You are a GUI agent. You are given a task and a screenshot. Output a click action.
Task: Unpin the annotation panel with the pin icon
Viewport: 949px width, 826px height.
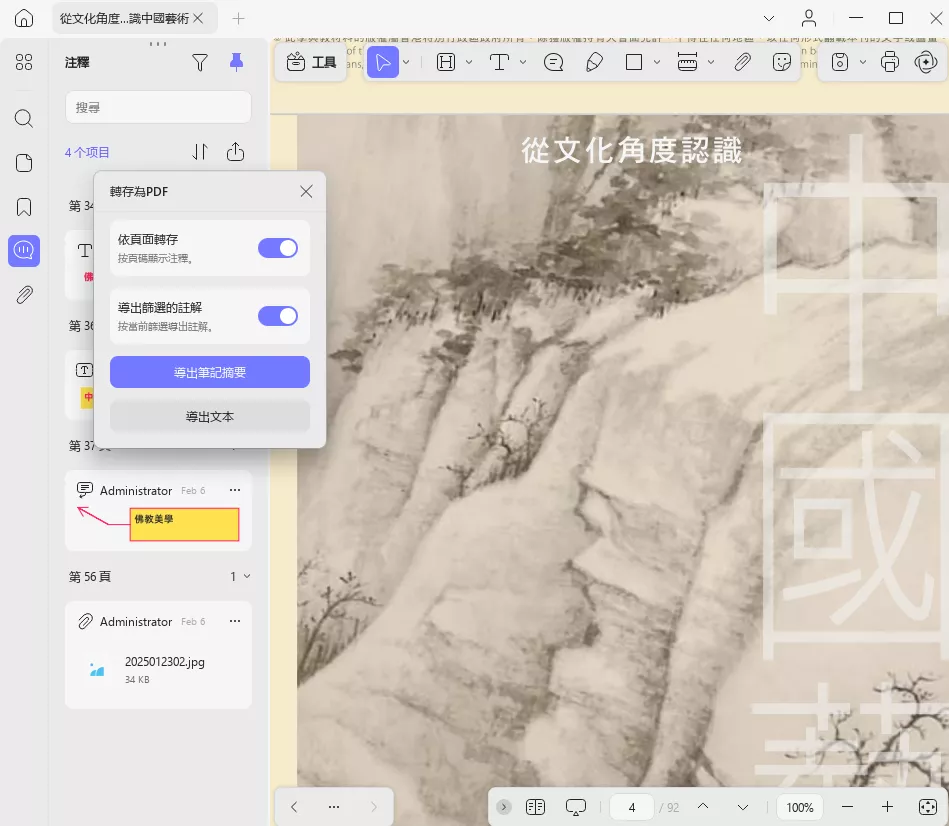237,62
